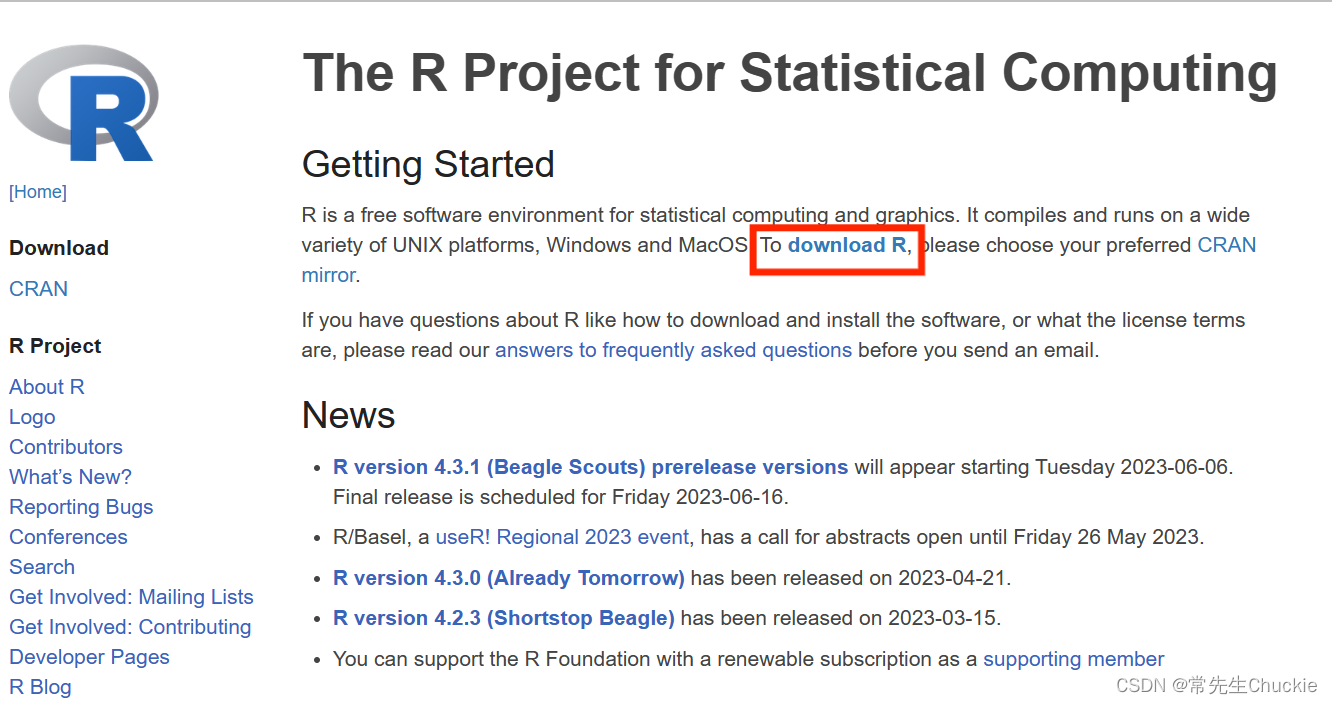Viewport: 1332px width, 704px height.
Task: Go to CRAN in the Download section
Action: [x=39, y=289]
